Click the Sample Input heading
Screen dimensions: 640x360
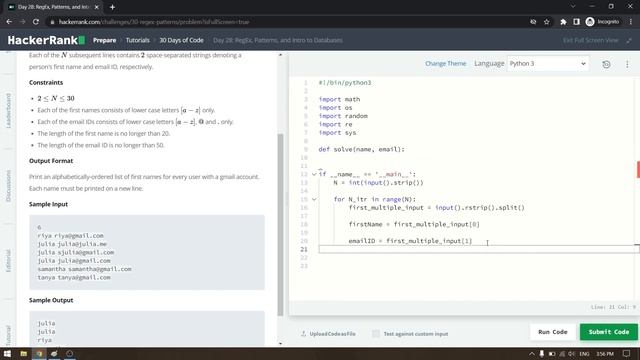coord(49,204)
